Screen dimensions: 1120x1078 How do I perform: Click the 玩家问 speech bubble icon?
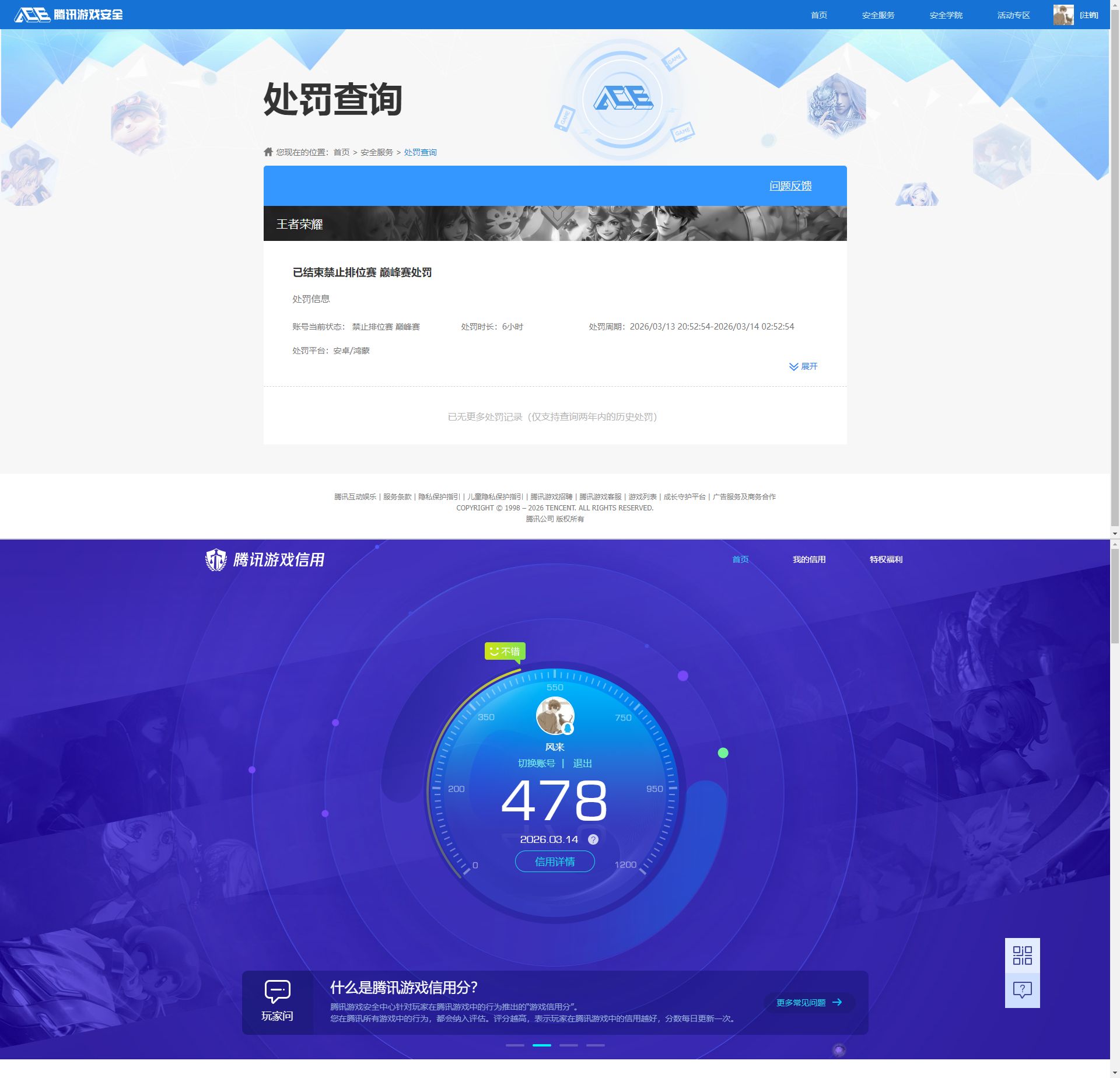click(278, 990)
